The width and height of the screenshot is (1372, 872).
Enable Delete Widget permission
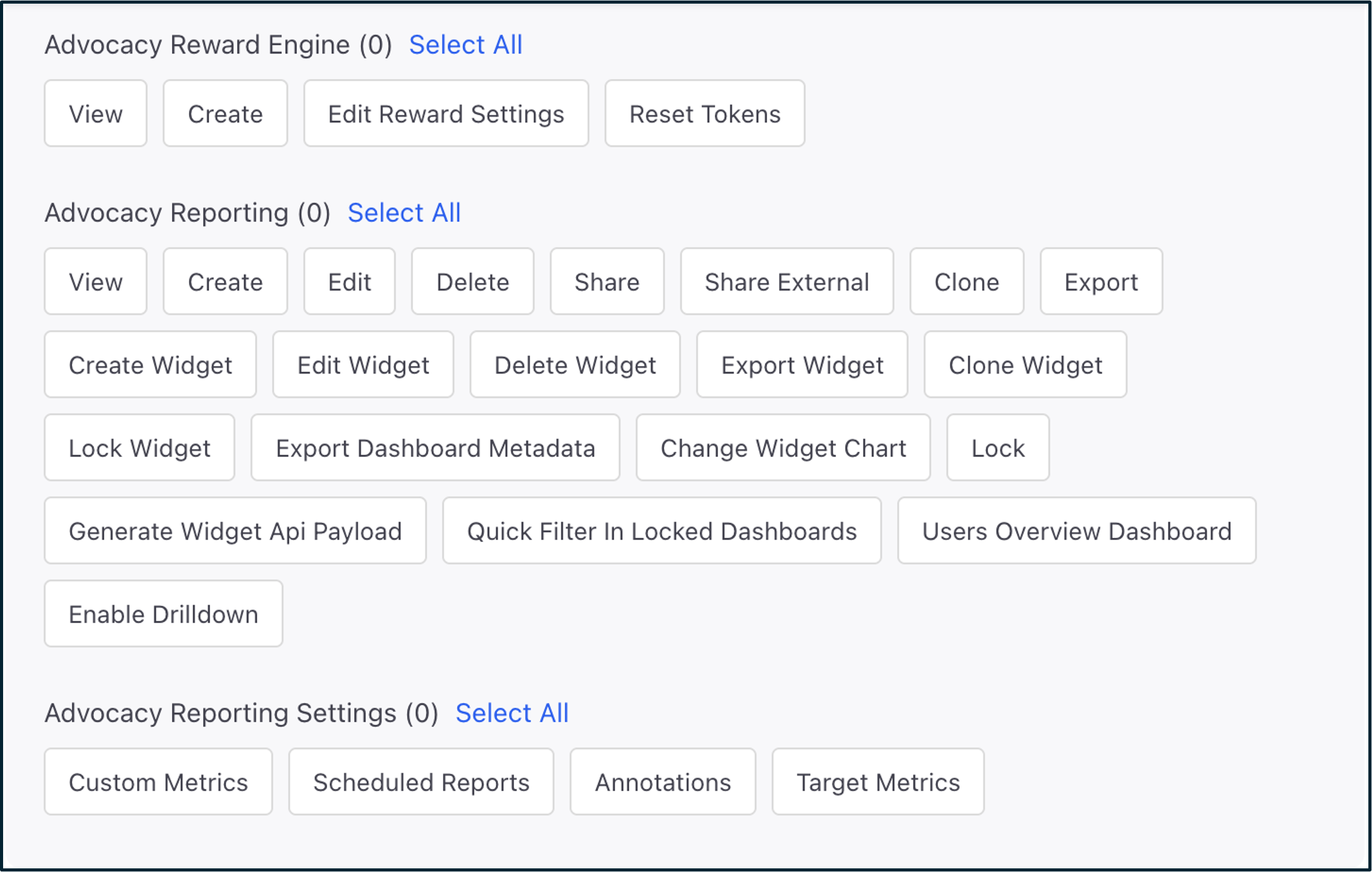tap(575, 364)
